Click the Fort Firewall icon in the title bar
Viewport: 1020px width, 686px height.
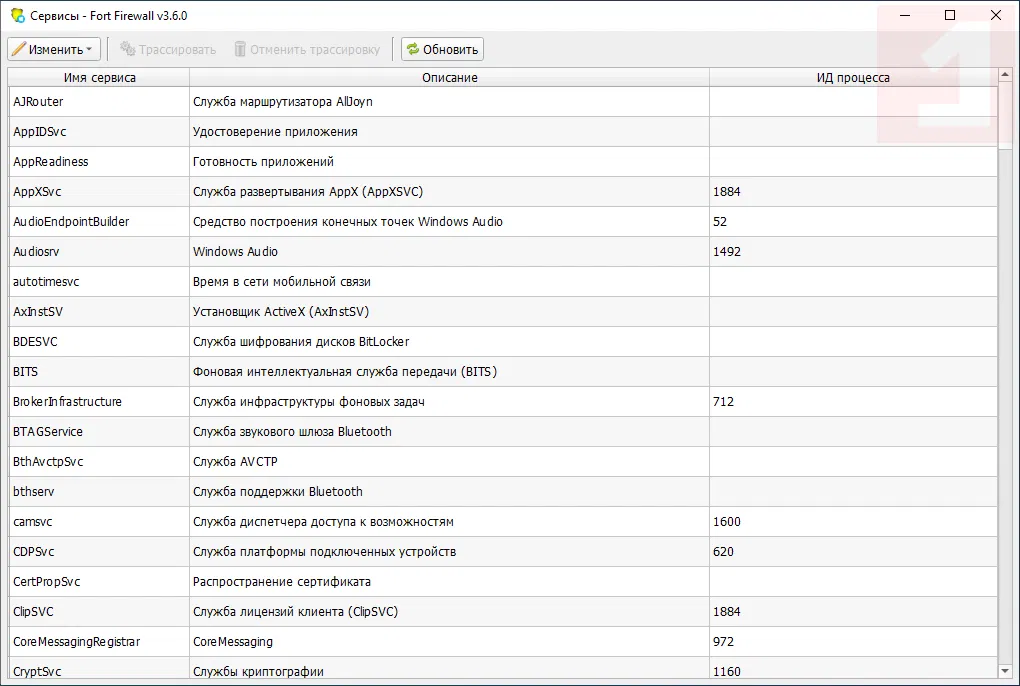[17, 15]
